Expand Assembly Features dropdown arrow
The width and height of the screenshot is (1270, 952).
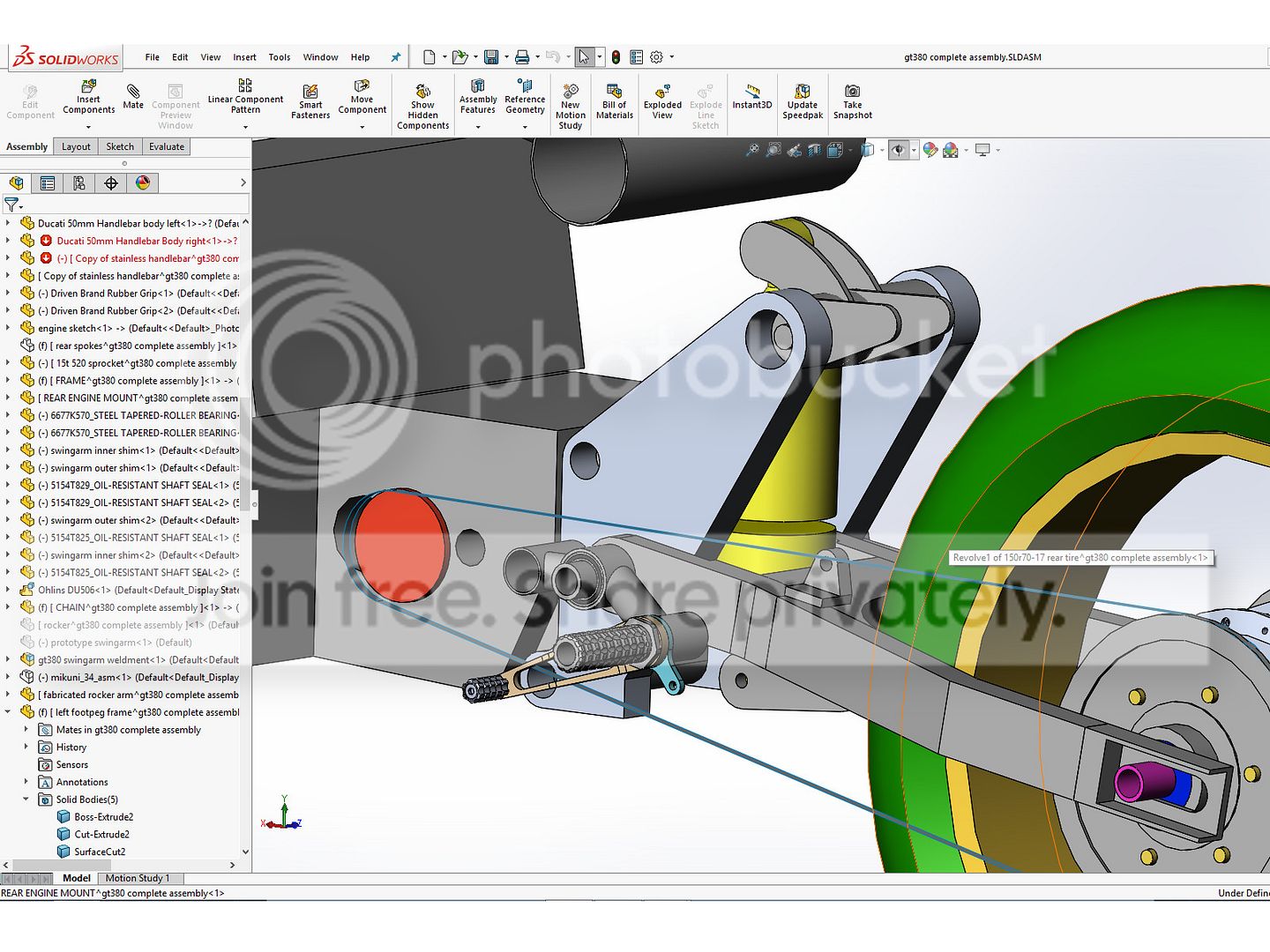[x=478, y=127]
